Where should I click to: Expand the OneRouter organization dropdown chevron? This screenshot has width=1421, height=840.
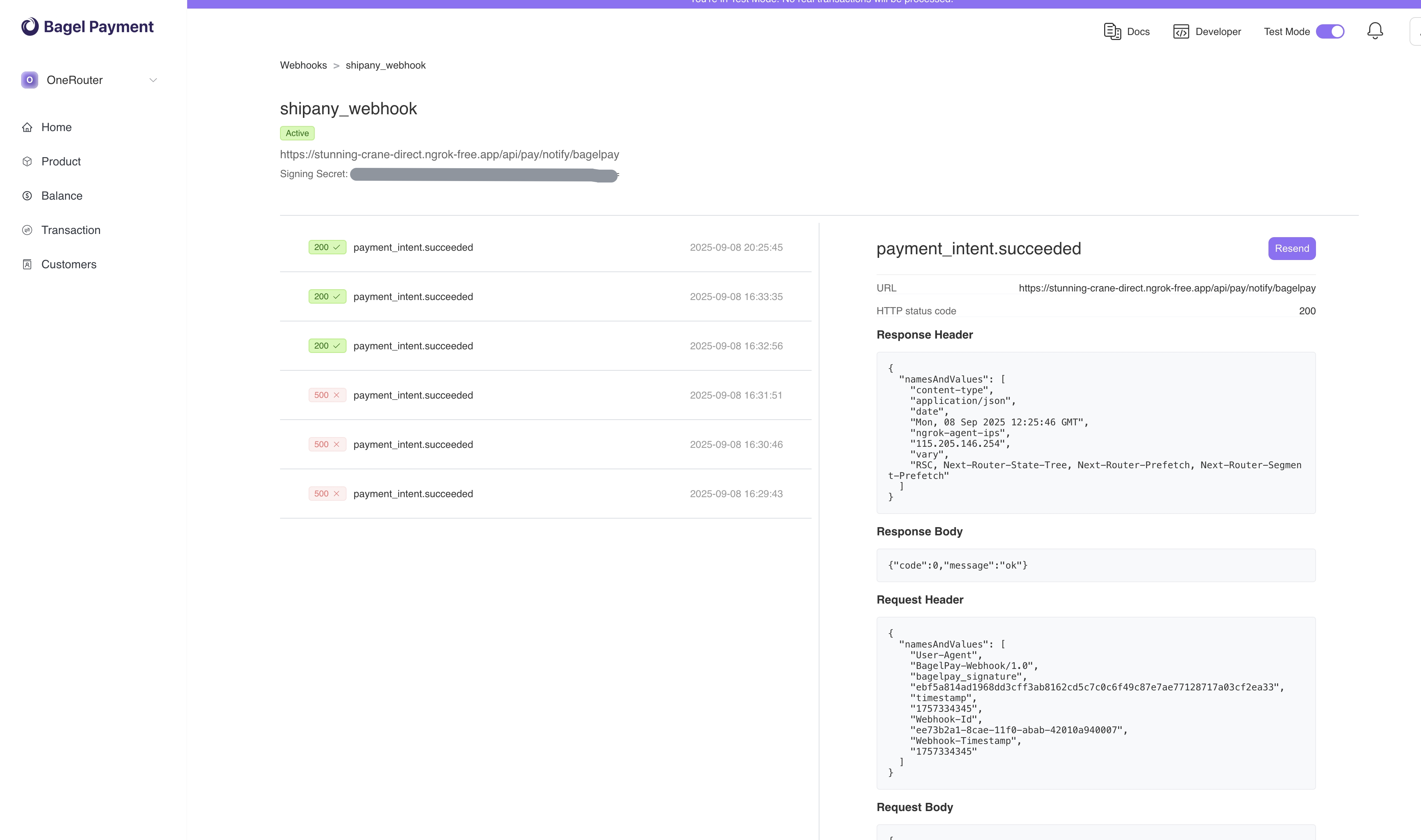click(x=153, y=80)
